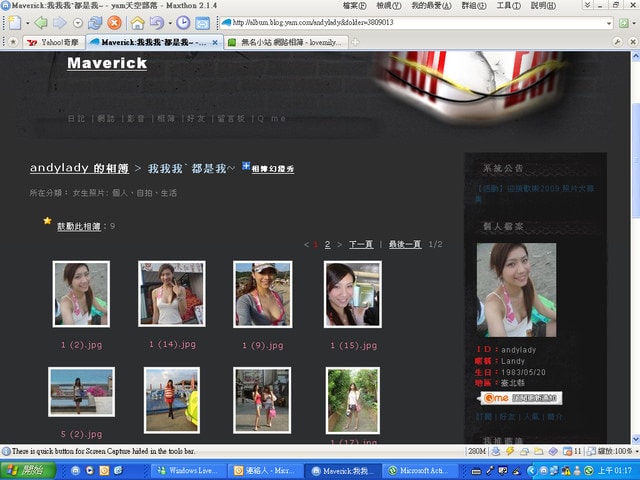Expand hidden system tray icons arrow
The width and height of the screenshot is (640, 480).
(531, 471)
